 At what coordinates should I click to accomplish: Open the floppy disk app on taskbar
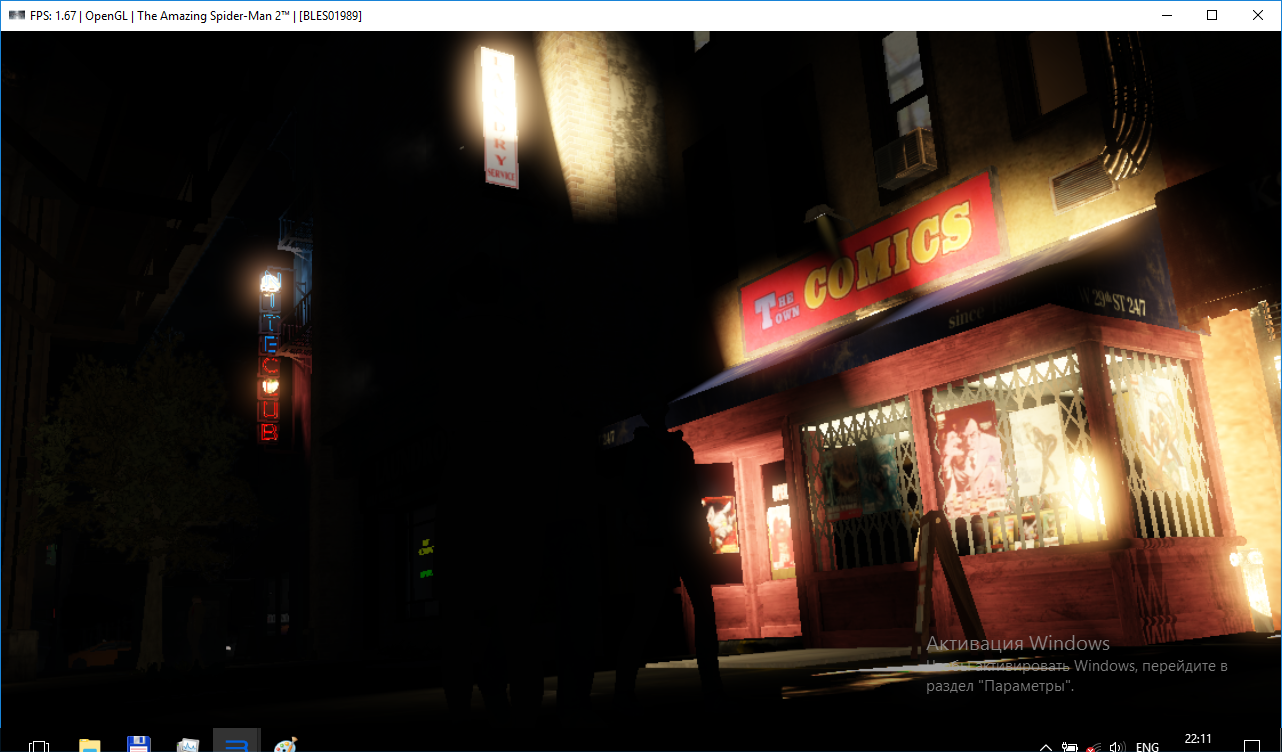point(139,745)
